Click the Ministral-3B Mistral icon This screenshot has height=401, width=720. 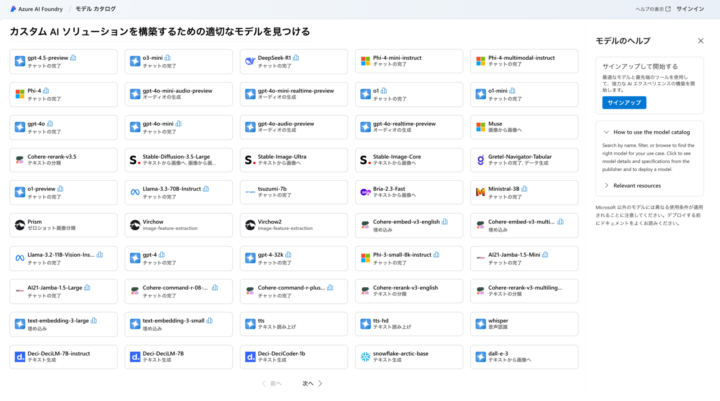pyautogui.click(x=480, y=191)
